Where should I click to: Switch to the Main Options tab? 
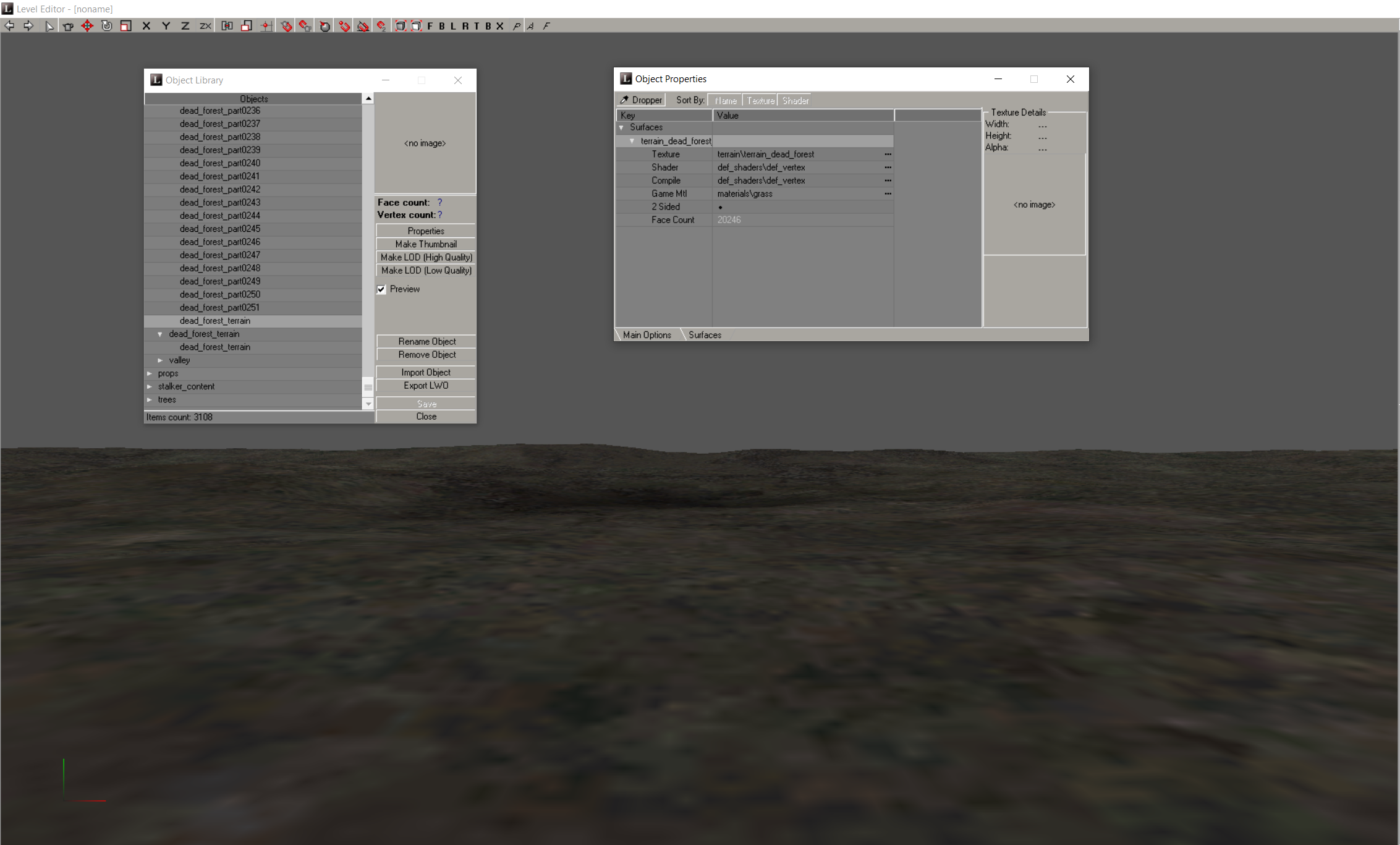[x=647, y=335]
